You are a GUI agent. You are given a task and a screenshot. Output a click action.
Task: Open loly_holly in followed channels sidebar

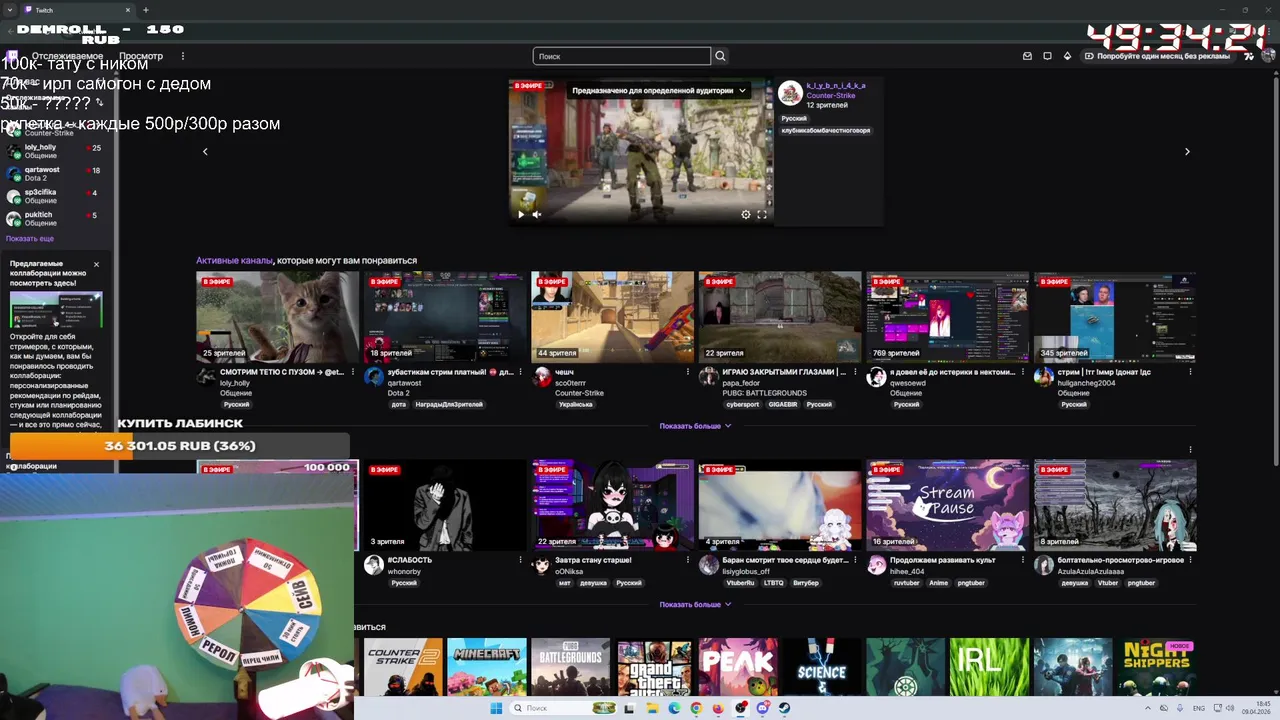pos(55,151)
